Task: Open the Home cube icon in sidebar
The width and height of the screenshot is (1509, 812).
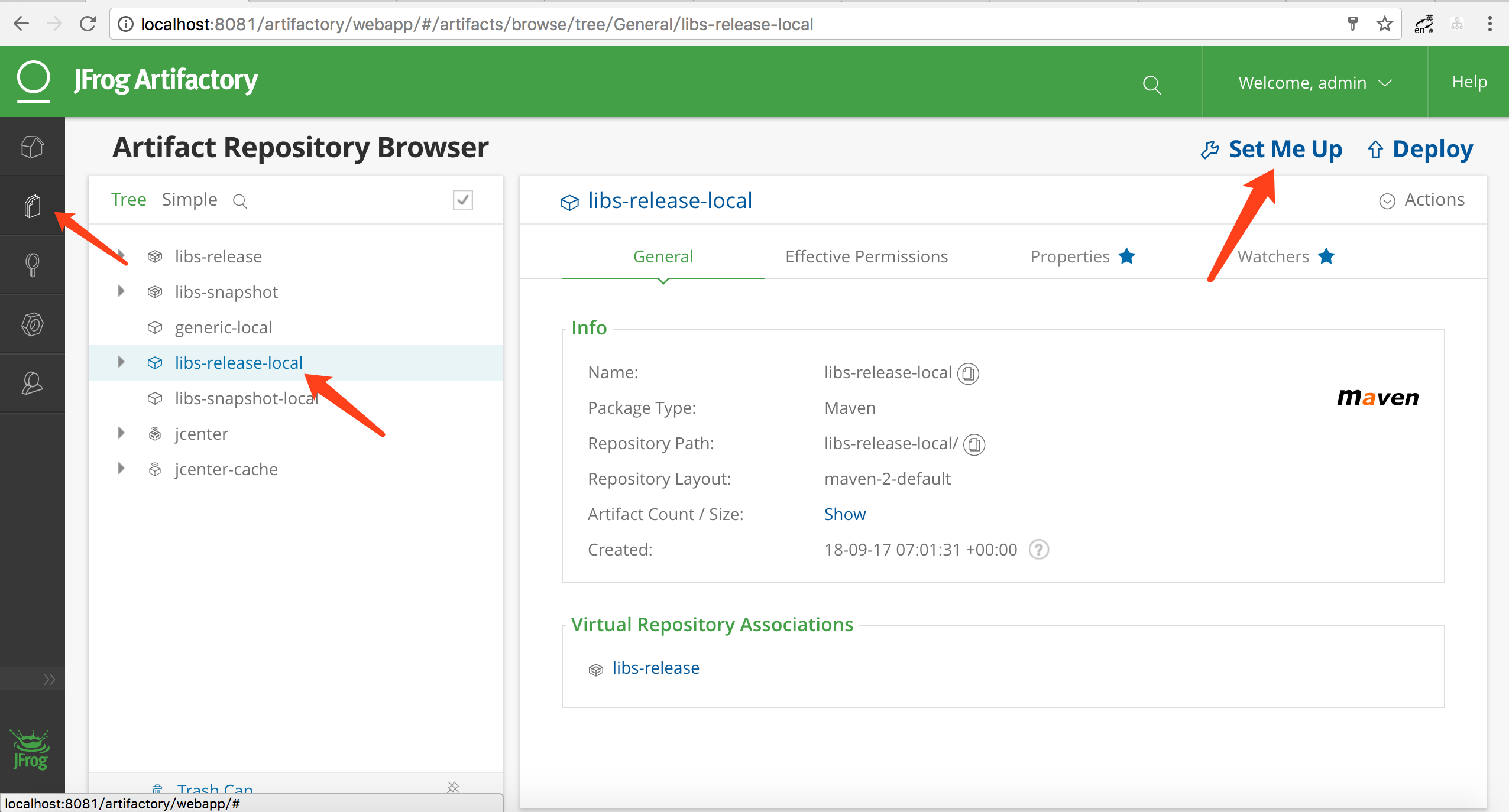Action: [33, 147]
